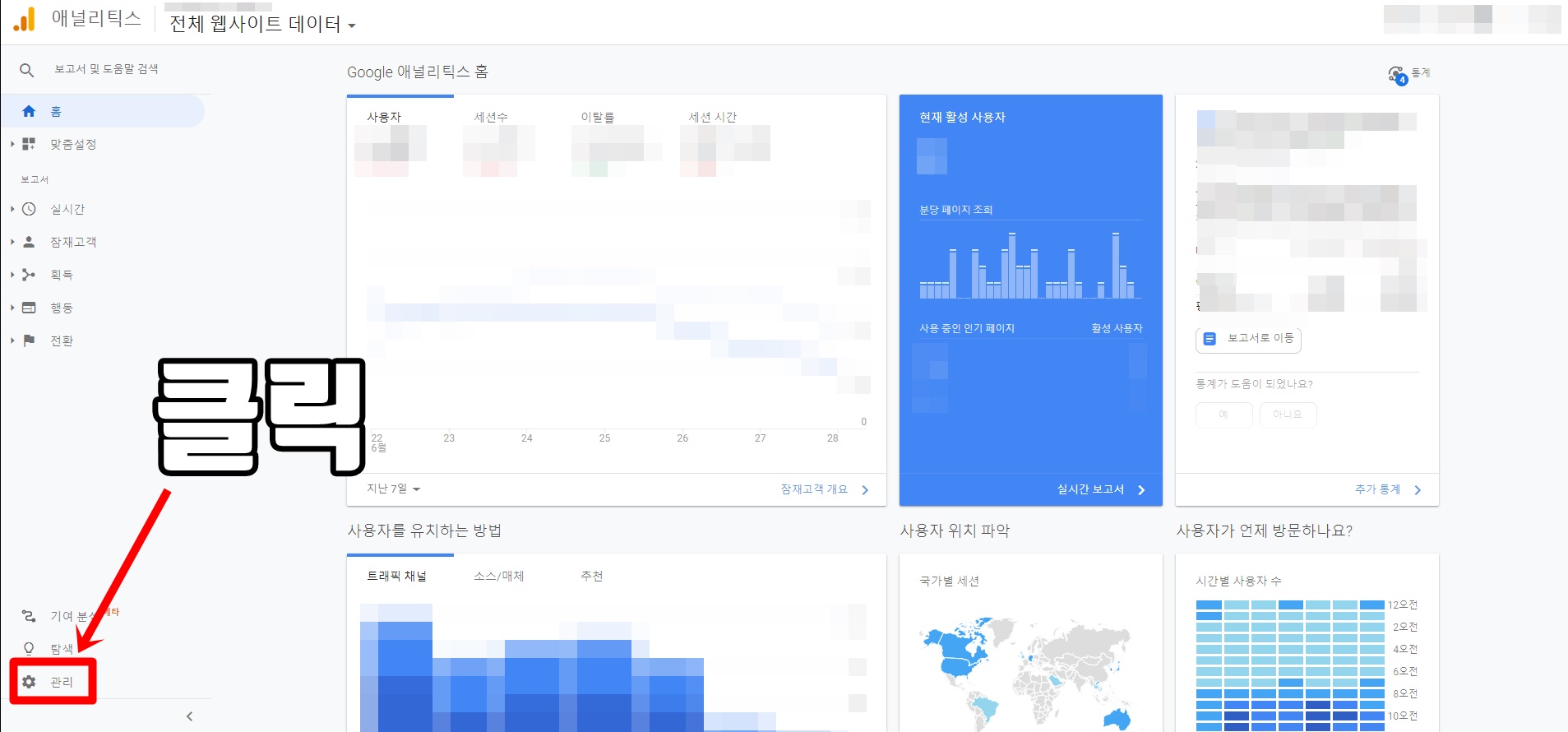
Task: Click the customization dashboard icon
Action: (29, 144)
